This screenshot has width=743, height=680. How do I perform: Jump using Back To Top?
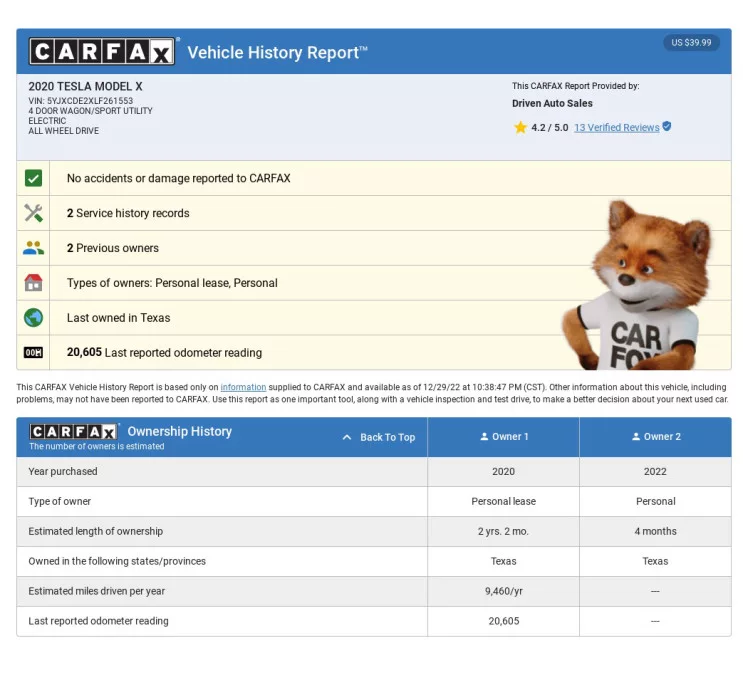[x=387, y=437]
